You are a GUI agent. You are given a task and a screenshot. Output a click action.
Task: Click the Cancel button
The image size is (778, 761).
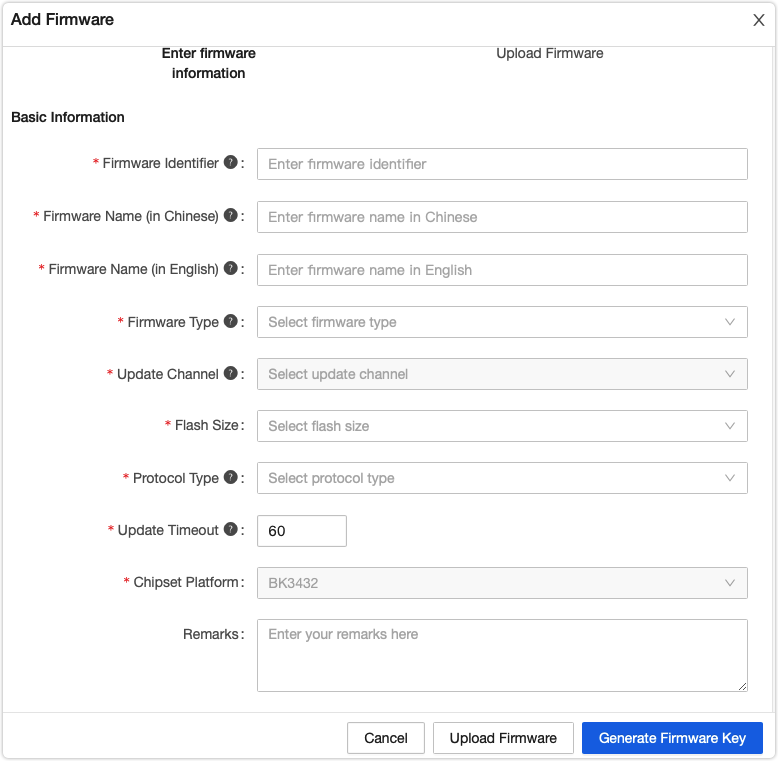click(386, 738)
